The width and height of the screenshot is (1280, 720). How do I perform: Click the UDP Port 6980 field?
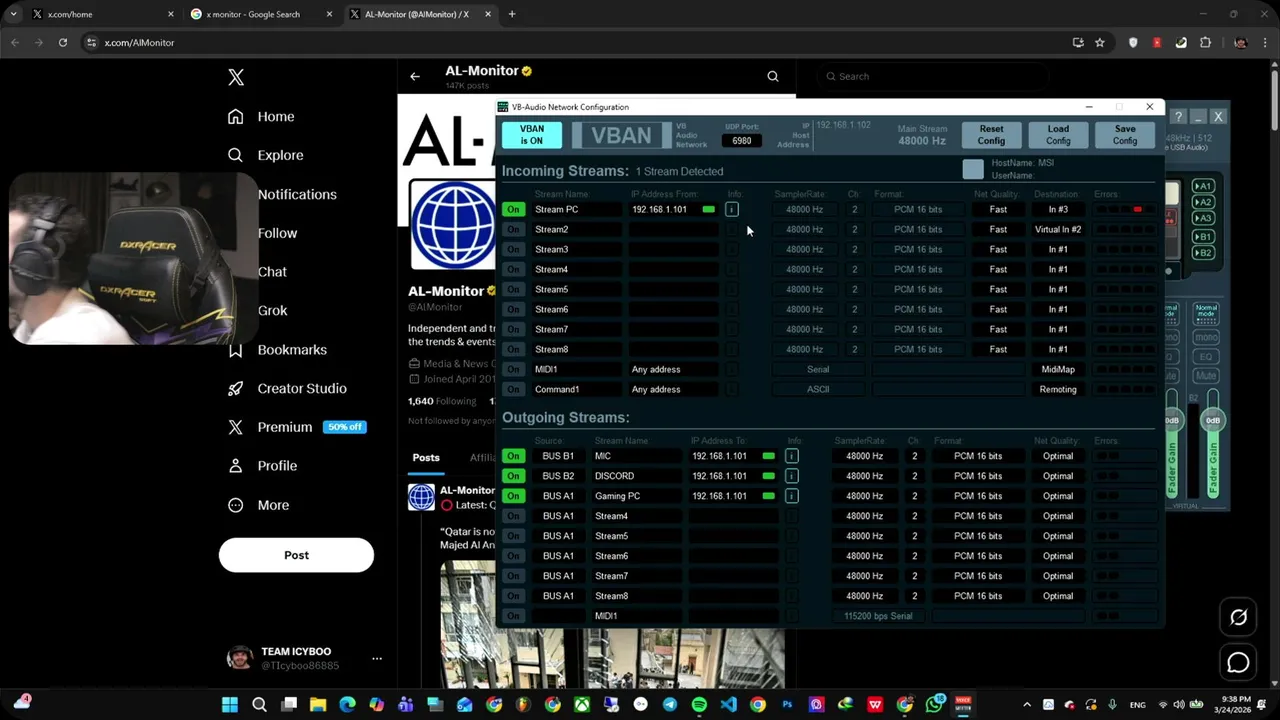point(741,141)
